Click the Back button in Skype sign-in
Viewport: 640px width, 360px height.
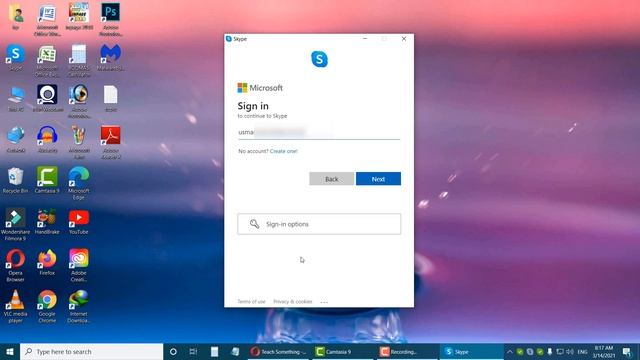[x=331, y=179]
